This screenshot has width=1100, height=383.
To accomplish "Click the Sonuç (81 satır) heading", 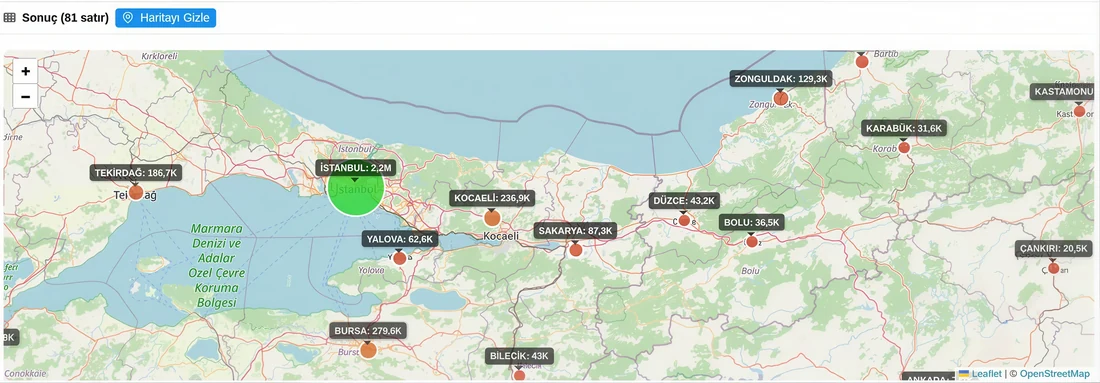I will [x=65, y=18].
